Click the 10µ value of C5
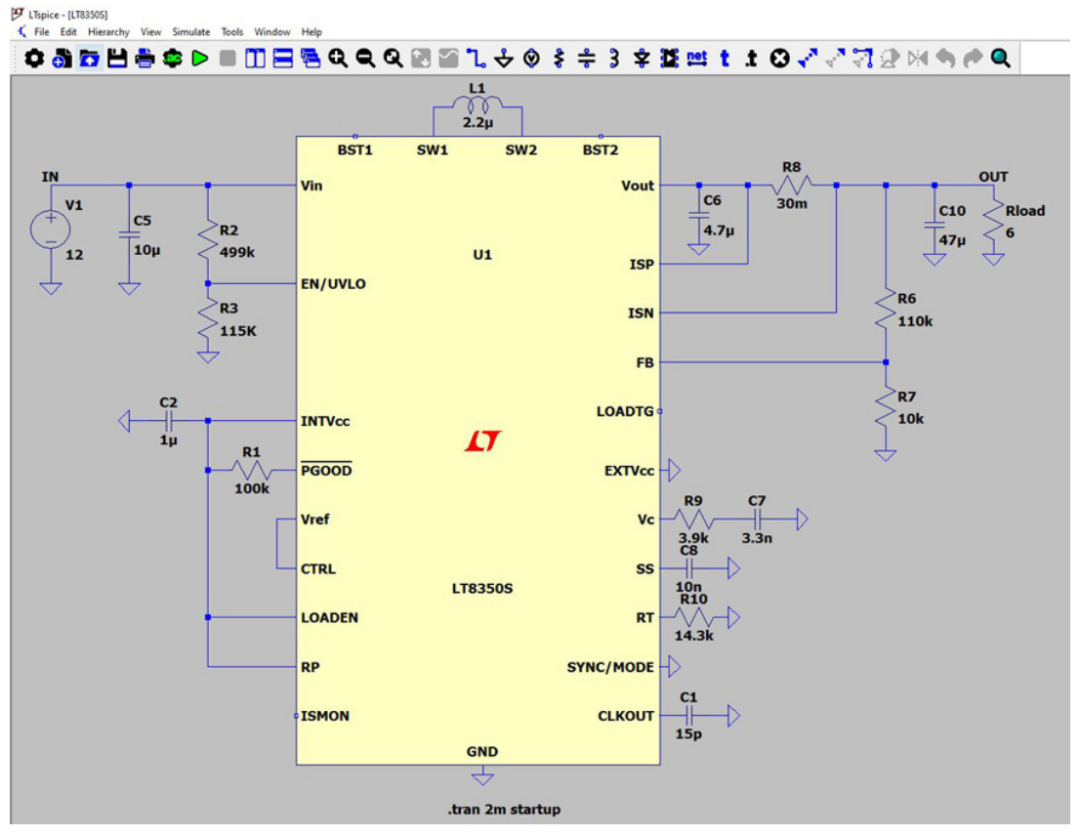 pyautogui.click(x=147, y=250)
